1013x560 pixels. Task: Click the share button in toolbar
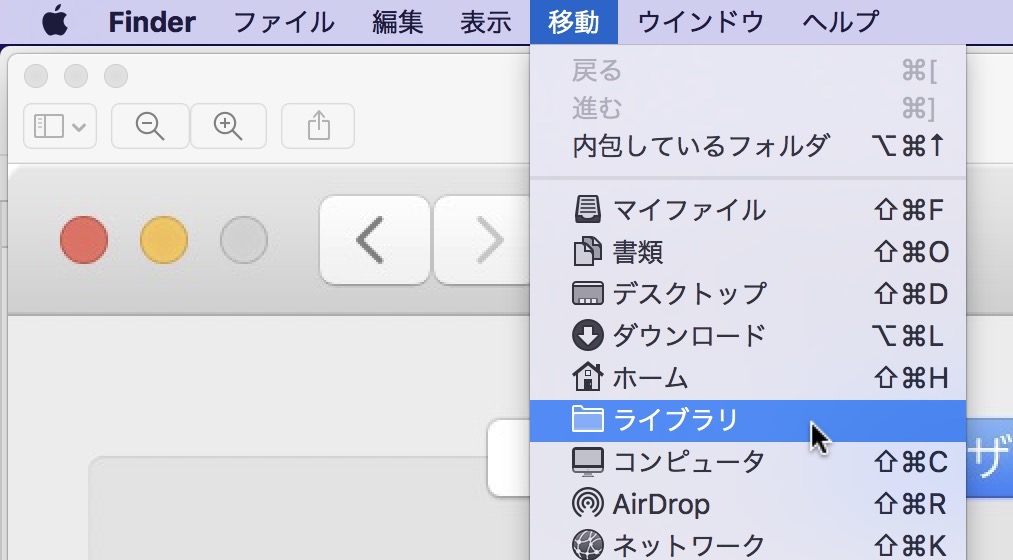(318, 126)
